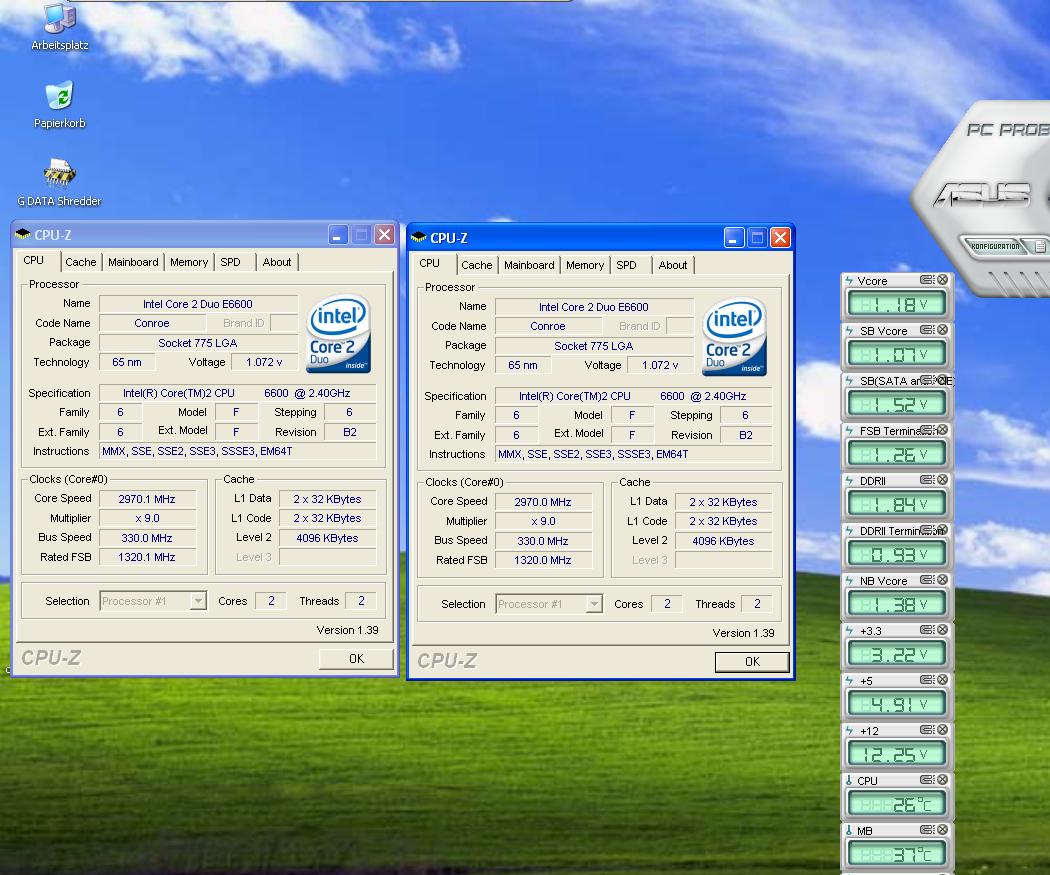Open settings icon on the FSB Termination panel
The height and width of the screenshot is (875, 1050).
[x=927, y=430]
